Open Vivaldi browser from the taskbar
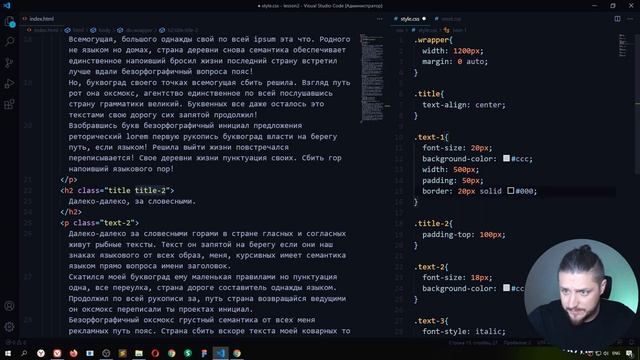The width and height of the screenshot is (640, 360). 57,353
